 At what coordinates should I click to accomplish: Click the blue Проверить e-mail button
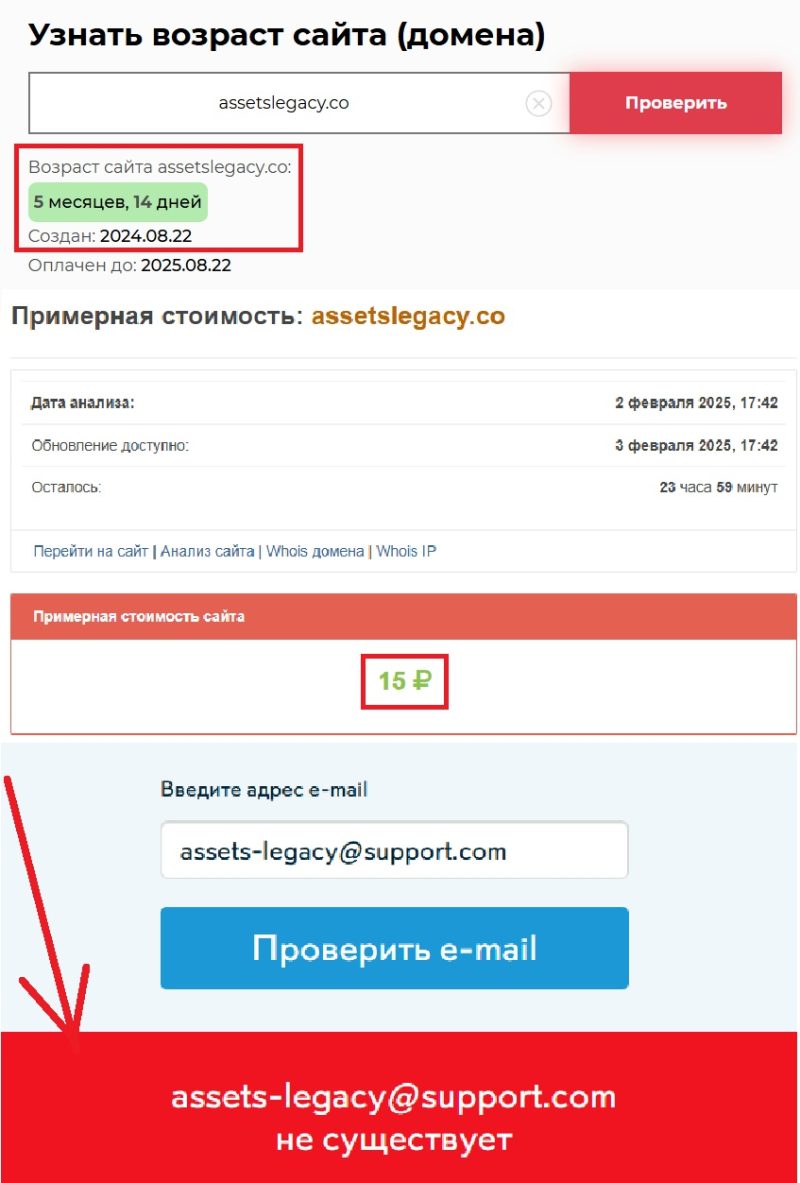pos(394,948)
